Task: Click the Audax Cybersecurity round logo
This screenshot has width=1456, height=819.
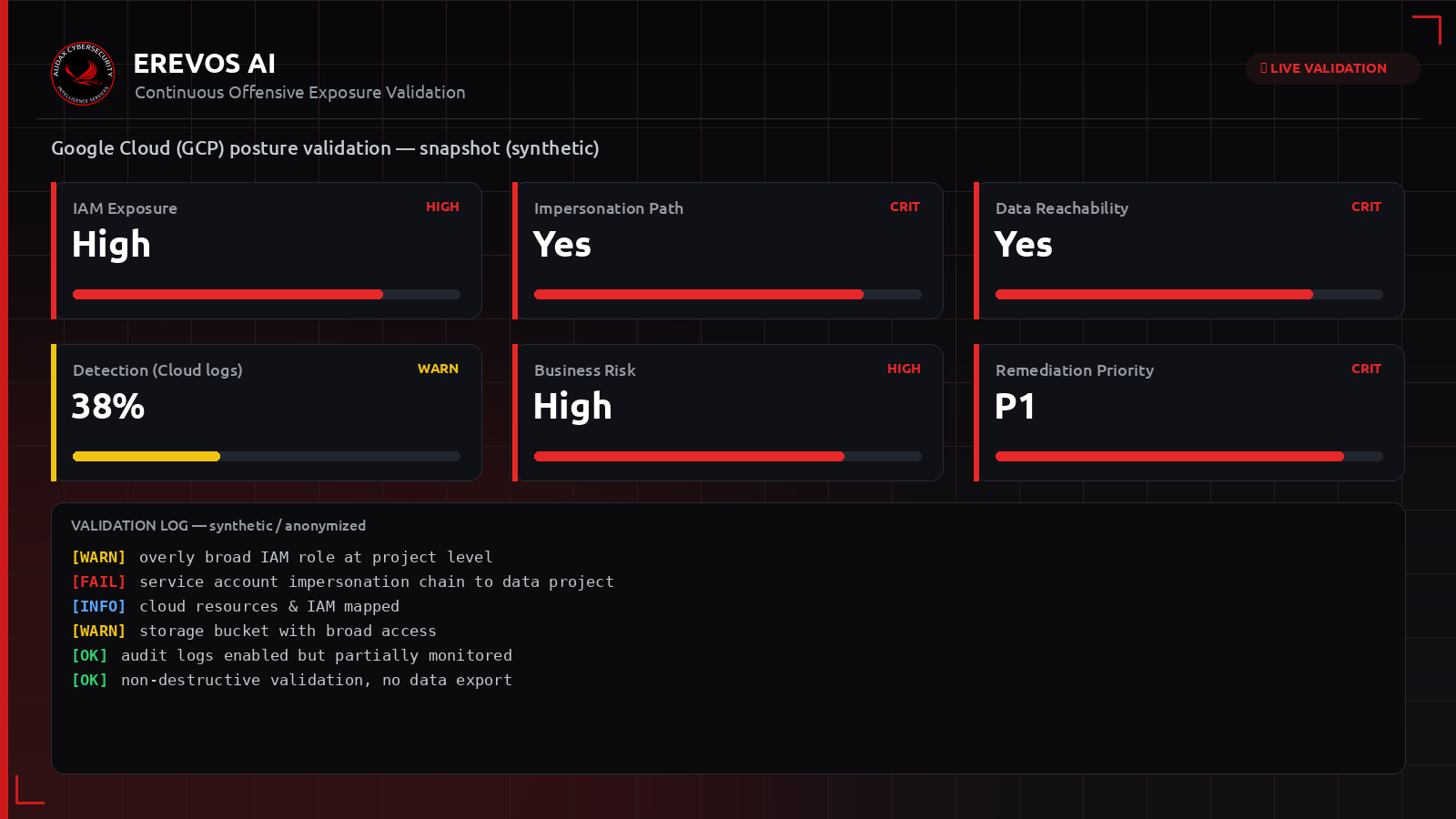Action: (x=83, y=74)
